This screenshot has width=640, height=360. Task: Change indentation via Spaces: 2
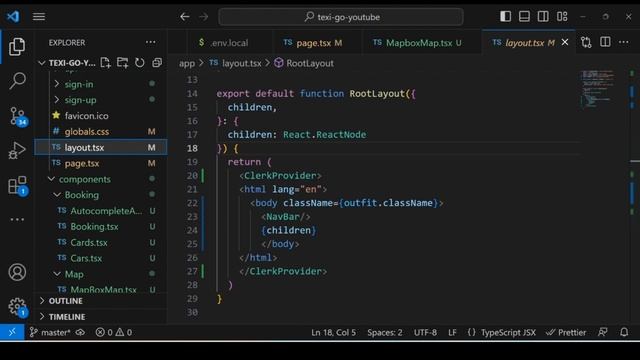tap(384, 333)
